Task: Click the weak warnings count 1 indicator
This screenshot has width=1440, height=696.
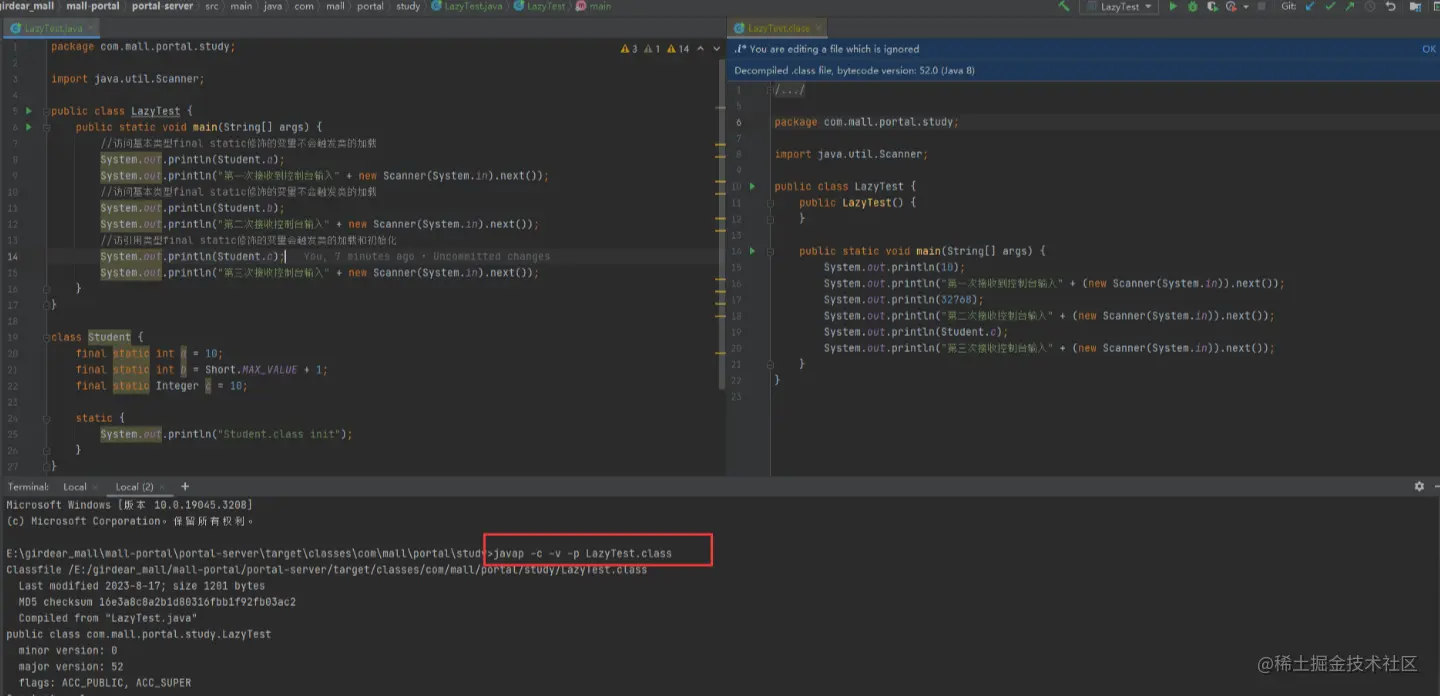Action: (652, 49)
